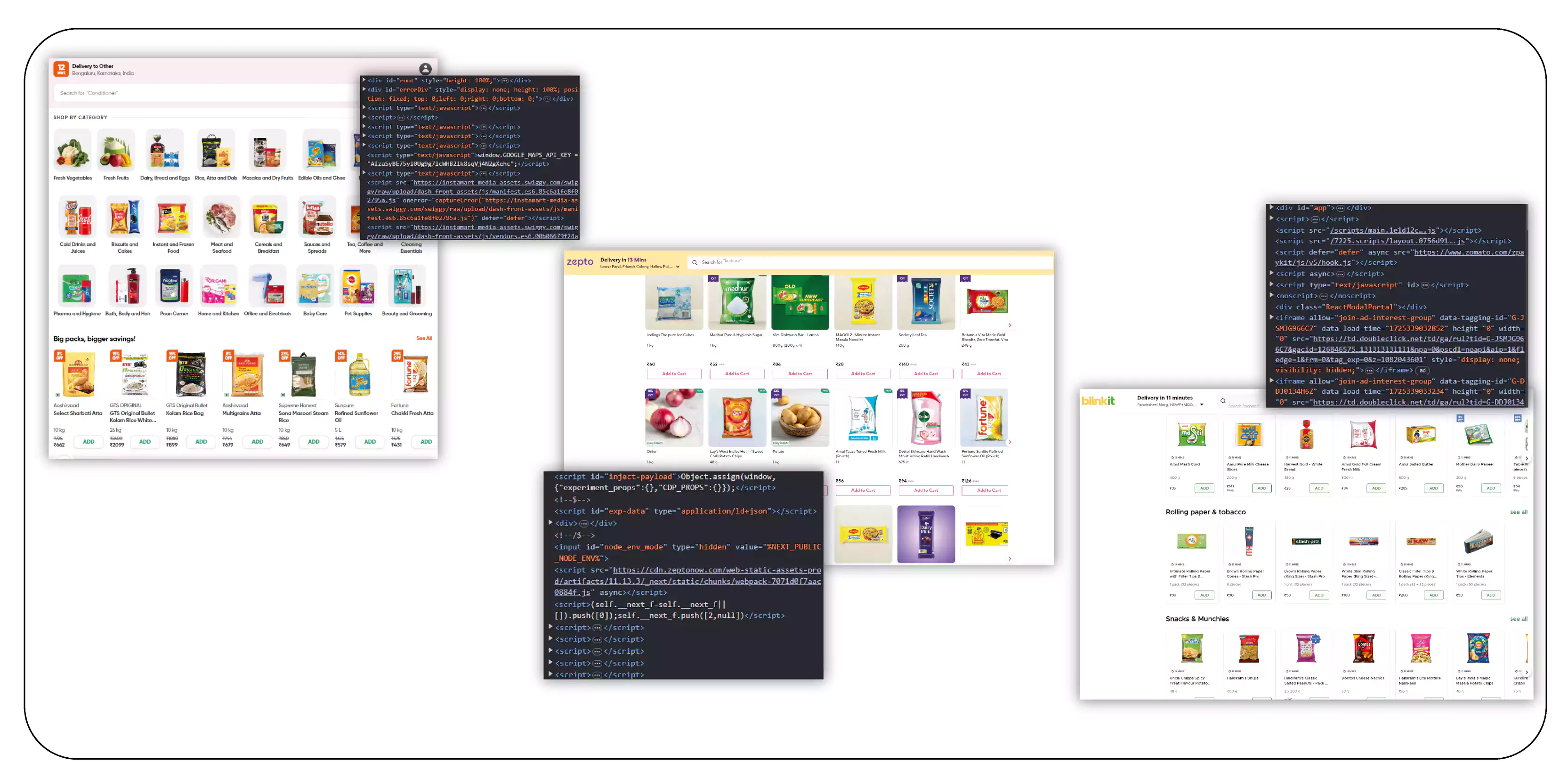Image resolution: width=1568 pixels, height=778 pixels.
Task: Click the Instamart search for Conditioner field
Action: pos(207,93)
